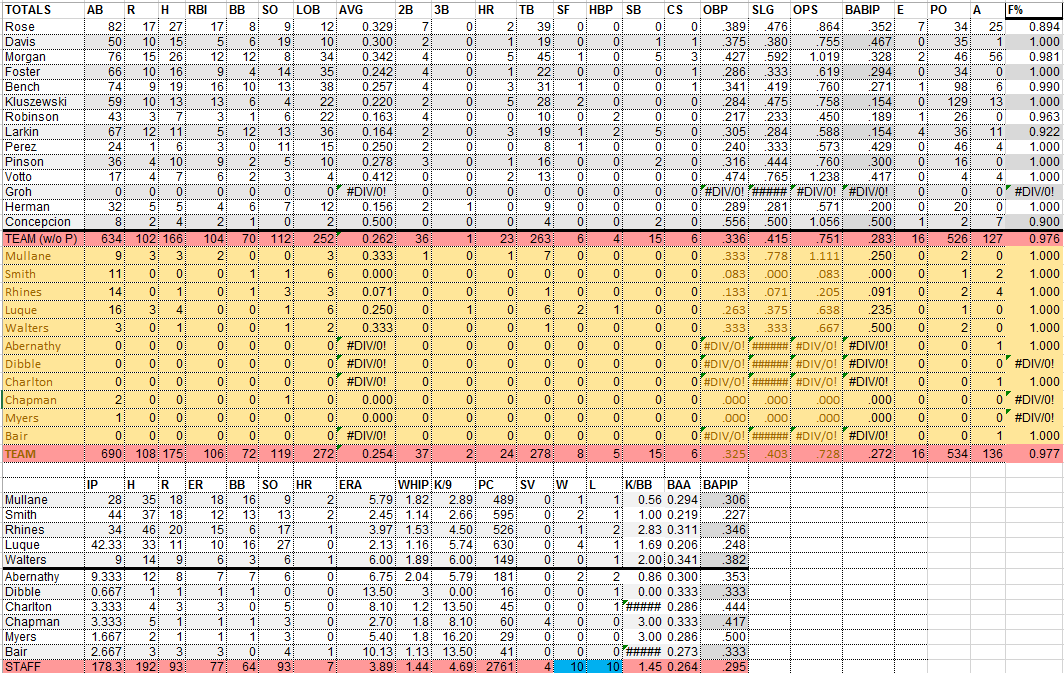Select the Chapman batting row name
Viewport: 1064px width, 673px height.
point(43,400)
